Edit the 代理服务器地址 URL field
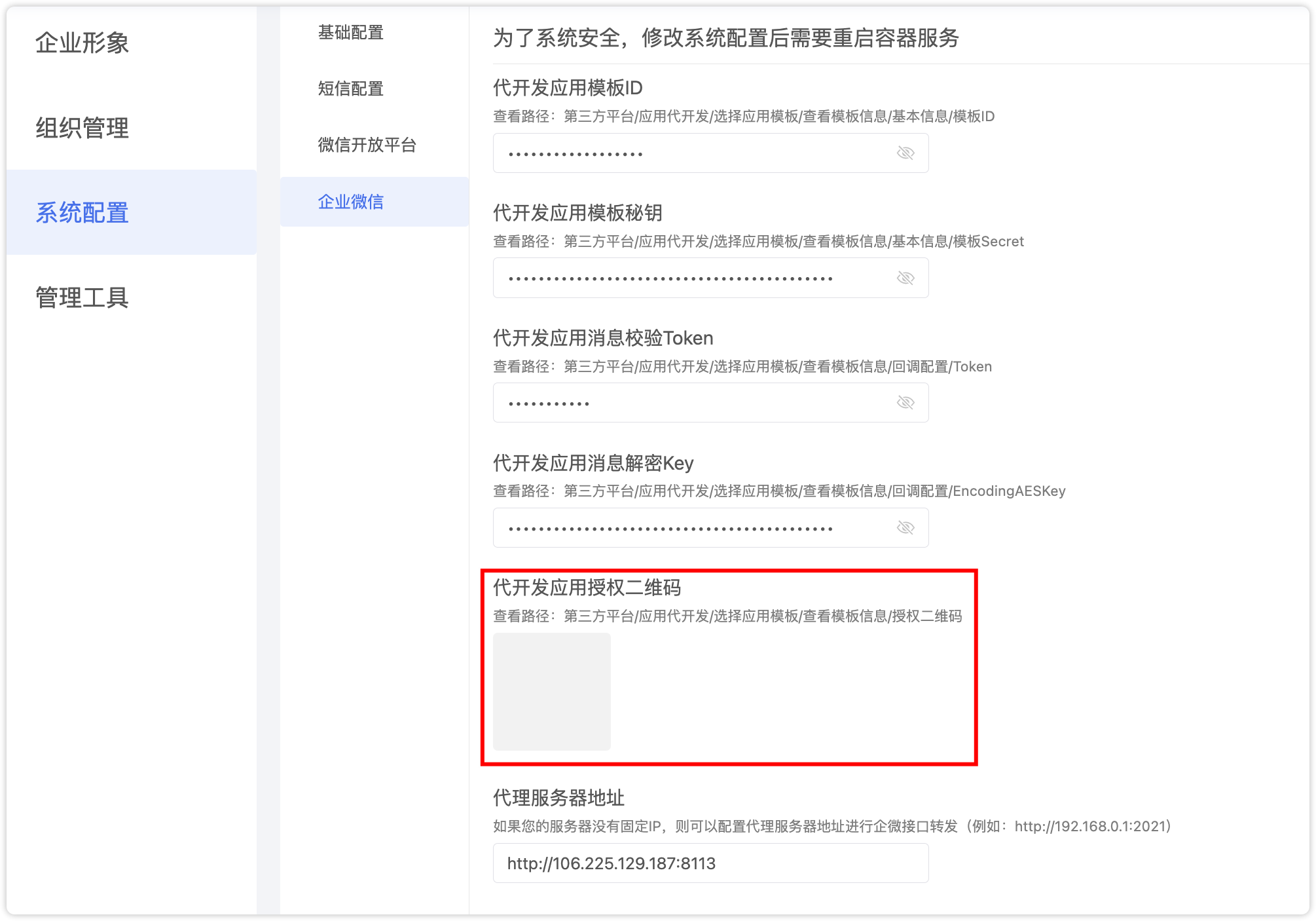This screenshot has height=921, width=1316. pos(710,863)
